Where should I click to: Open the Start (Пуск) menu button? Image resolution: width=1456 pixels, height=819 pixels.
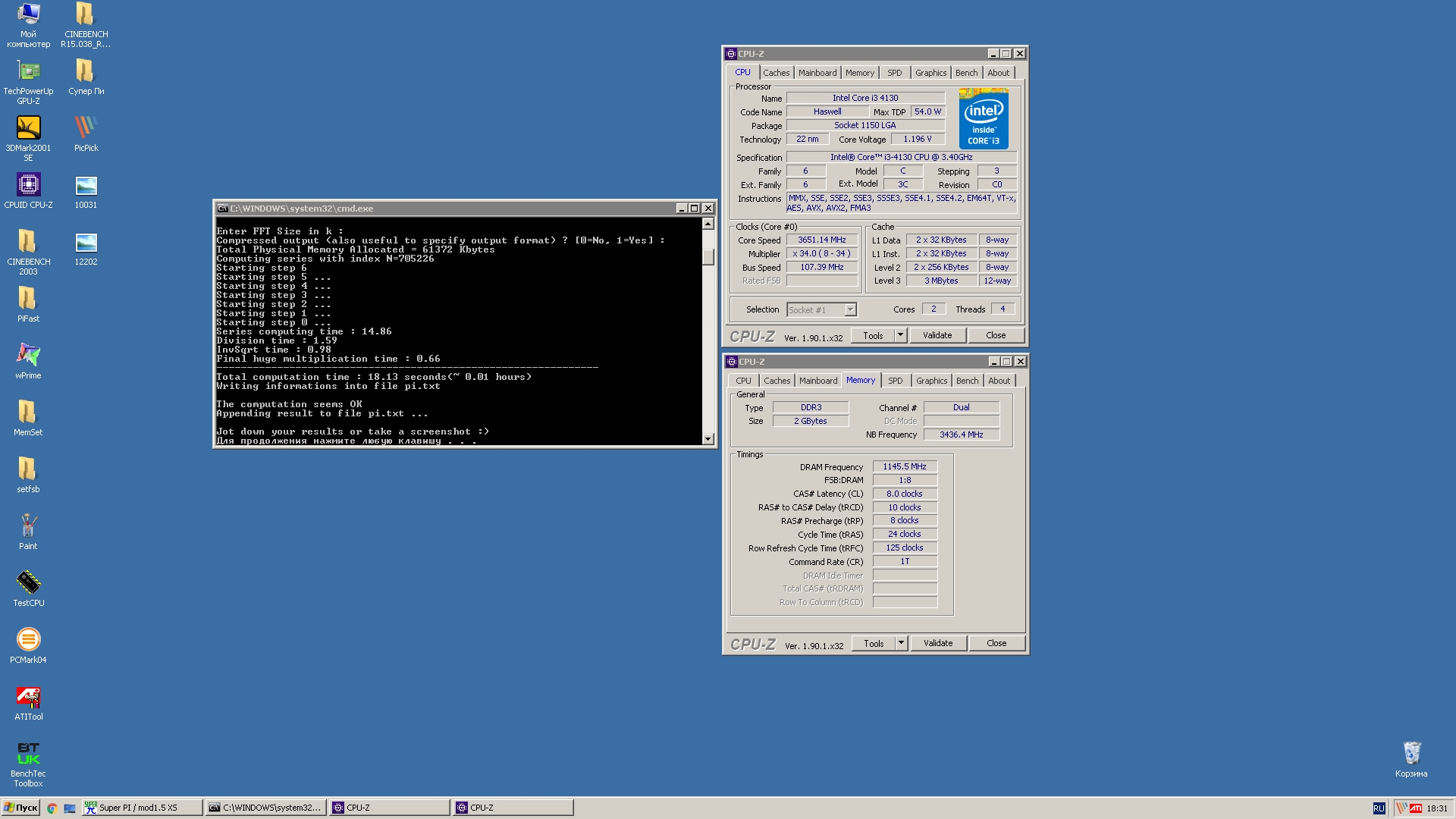20,808
